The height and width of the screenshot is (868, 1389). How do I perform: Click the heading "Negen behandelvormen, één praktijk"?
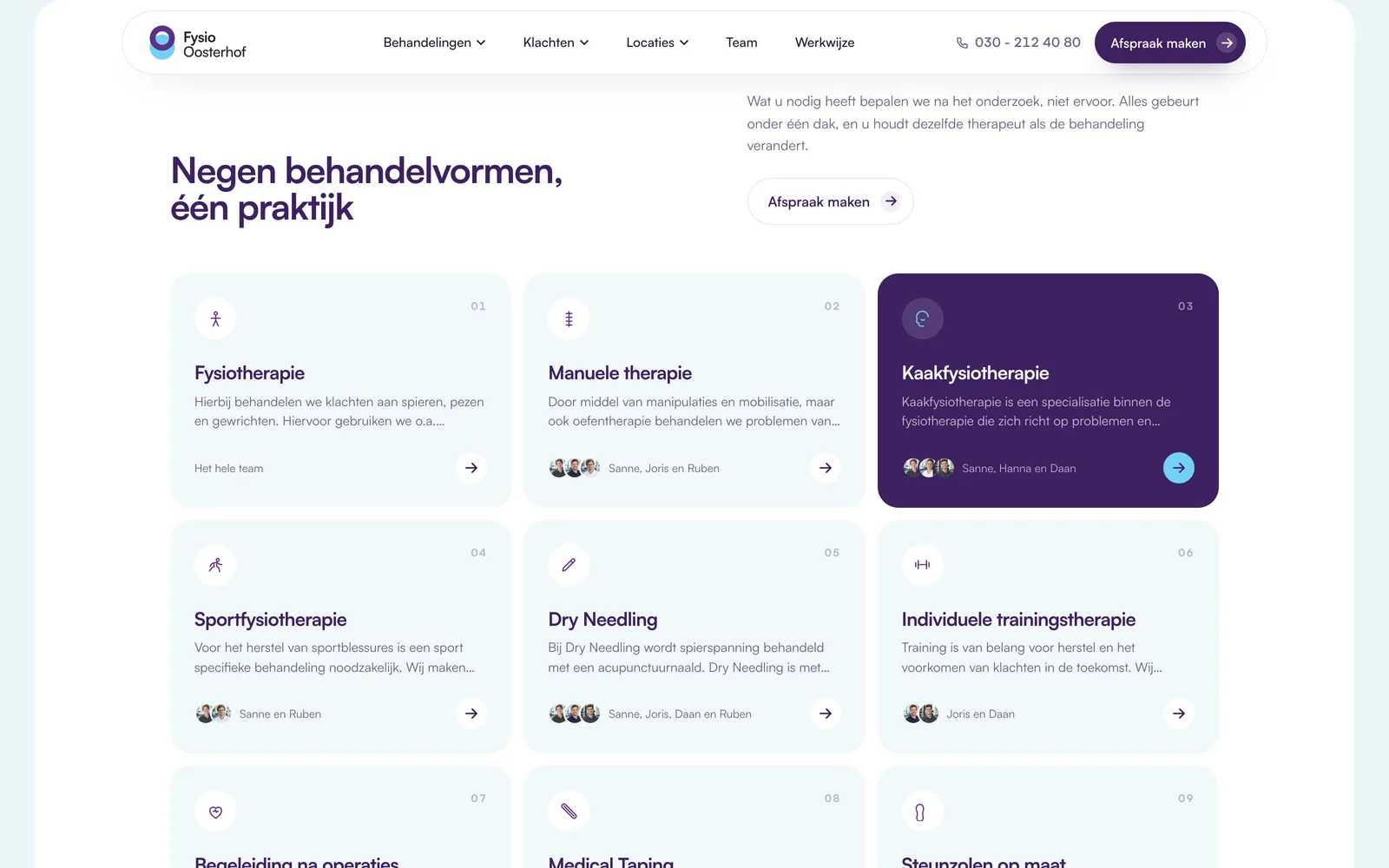tap(366, 189)
